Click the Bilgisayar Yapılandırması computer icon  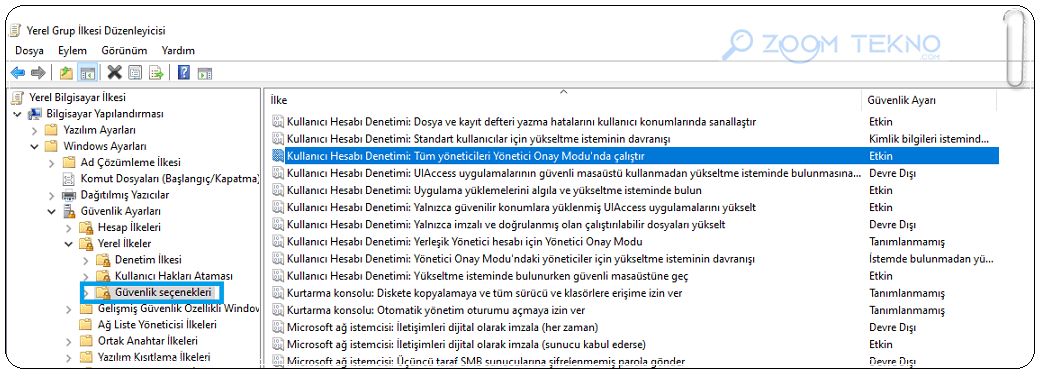click(x=35, y=114)
